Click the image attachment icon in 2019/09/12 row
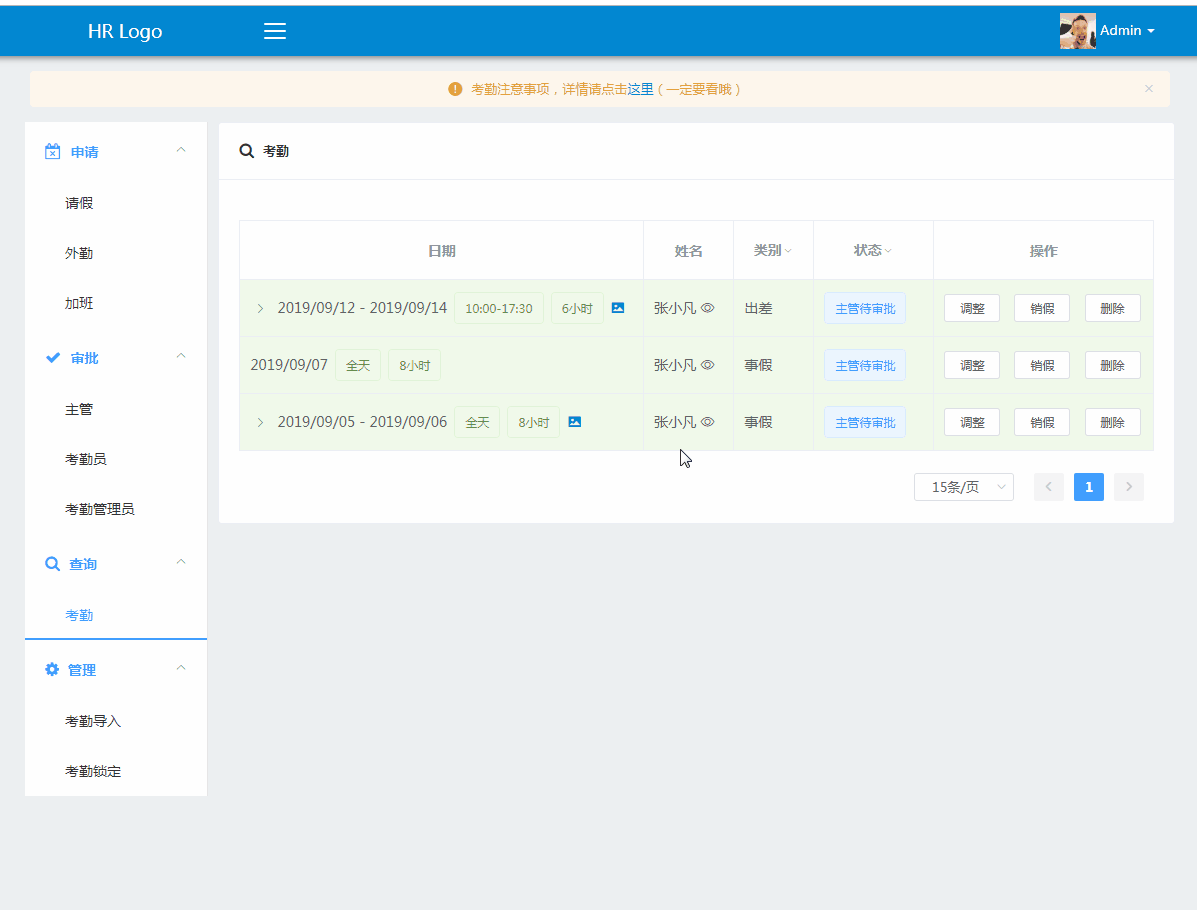 (618, 308)
